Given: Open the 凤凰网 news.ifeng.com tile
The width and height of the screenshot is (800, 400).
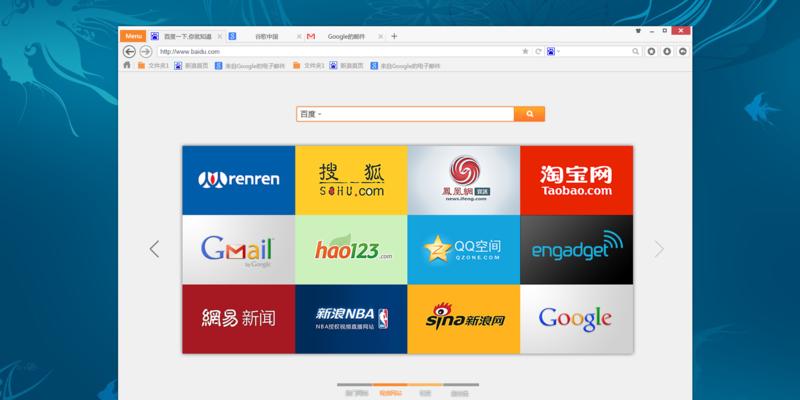Looking at the screenshot, I should coord(464,180).
